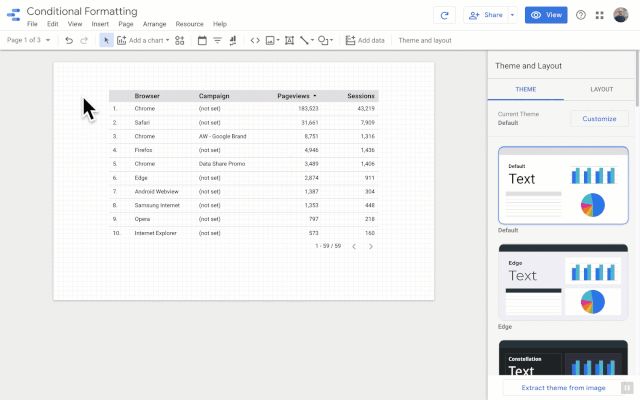The image size is (640, 400).
Task: Open the Insert menu
Action: (x=100, y=24)
